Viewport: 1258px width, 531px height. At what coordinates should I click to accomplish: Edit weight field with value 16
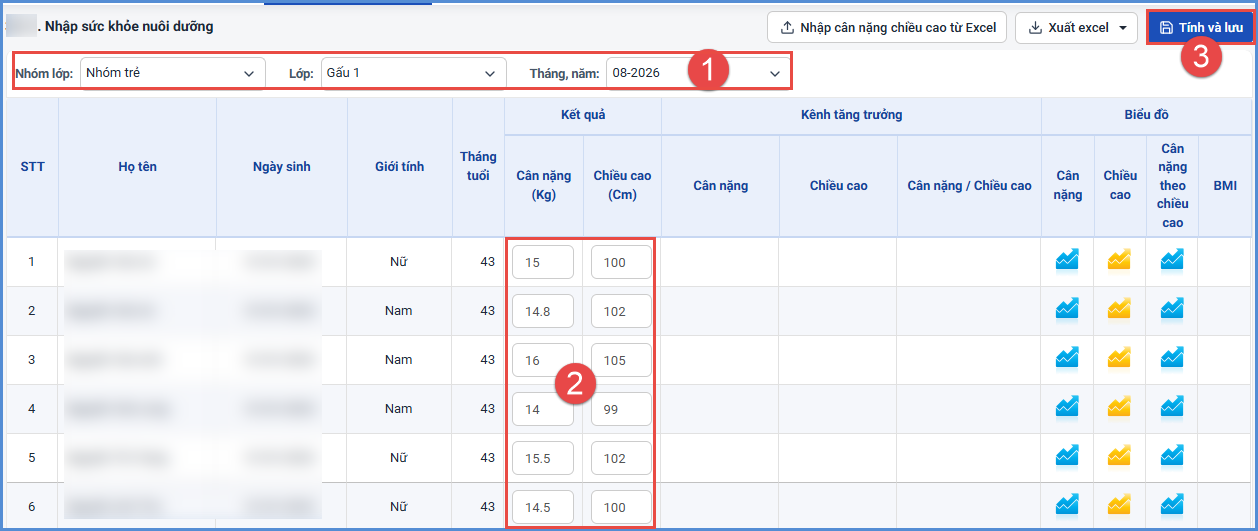tap(543, 360)
